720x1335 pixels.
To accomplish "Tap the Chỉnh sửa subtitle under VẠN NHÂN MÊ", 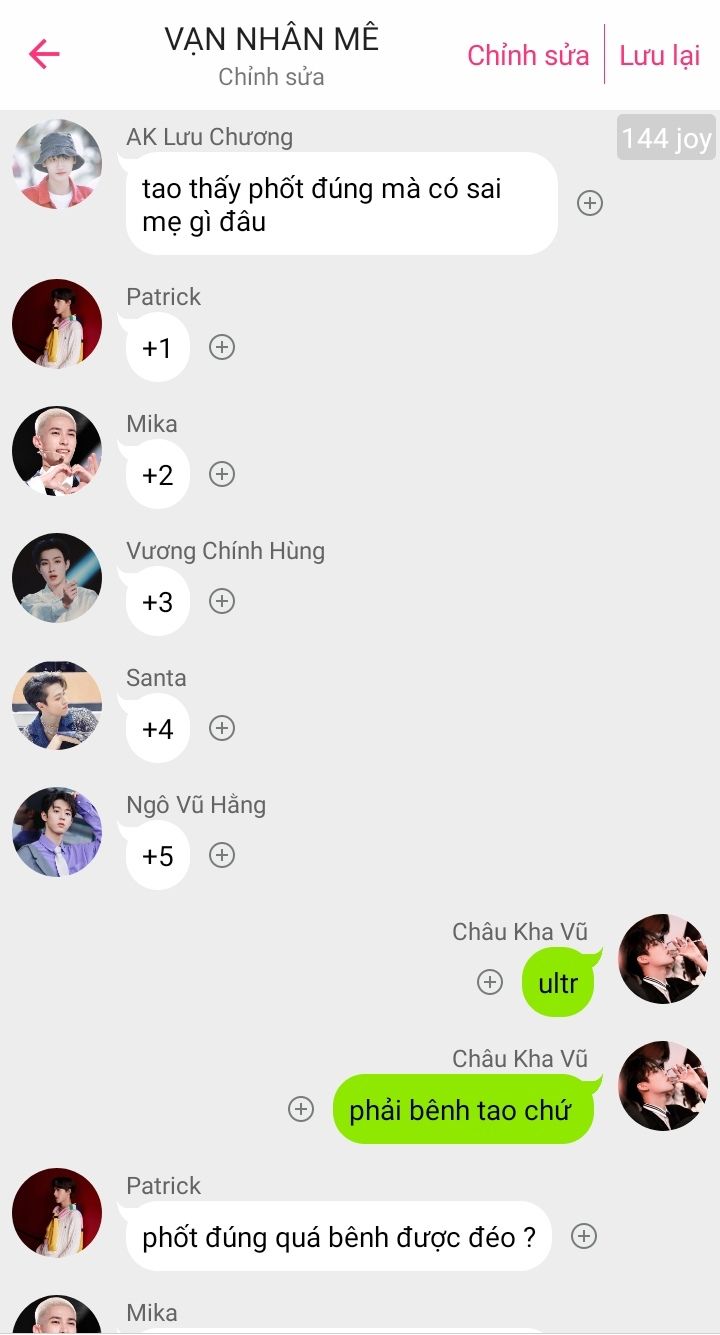I will pyautogui.click(x=271, y=77).
